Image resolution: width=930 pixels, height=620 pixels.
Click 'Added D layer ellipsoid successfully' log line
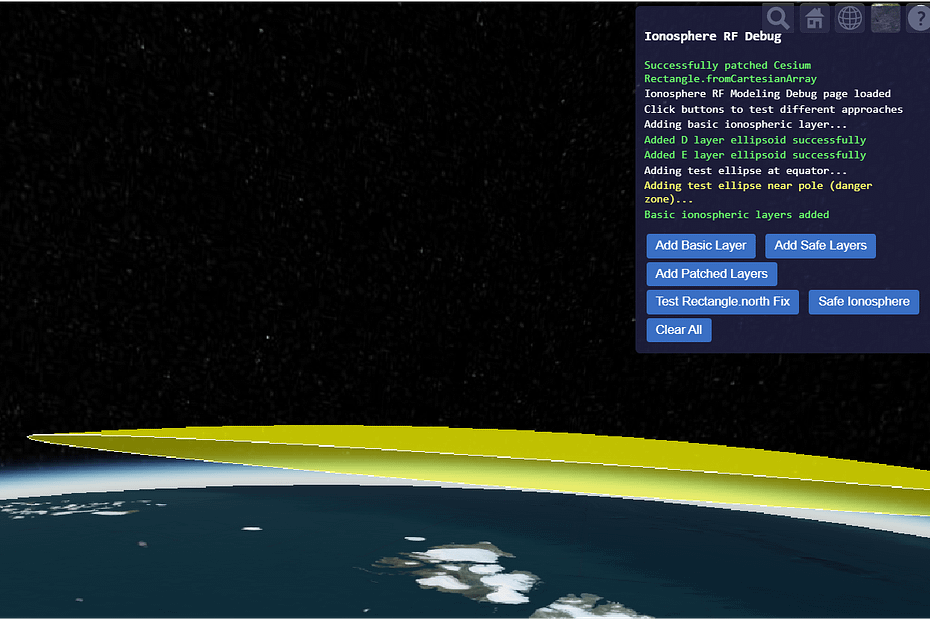pyautogui.click(x=755, y=140)
